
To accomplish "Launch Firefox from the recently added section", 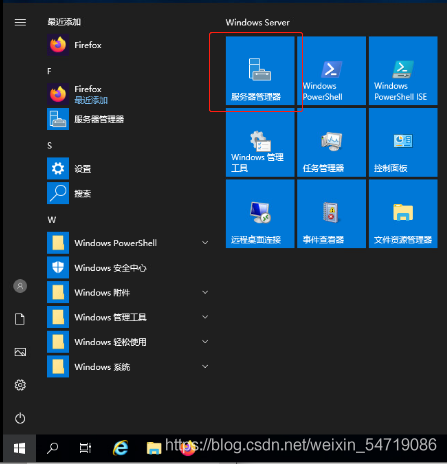I will (x=128, y=45).
